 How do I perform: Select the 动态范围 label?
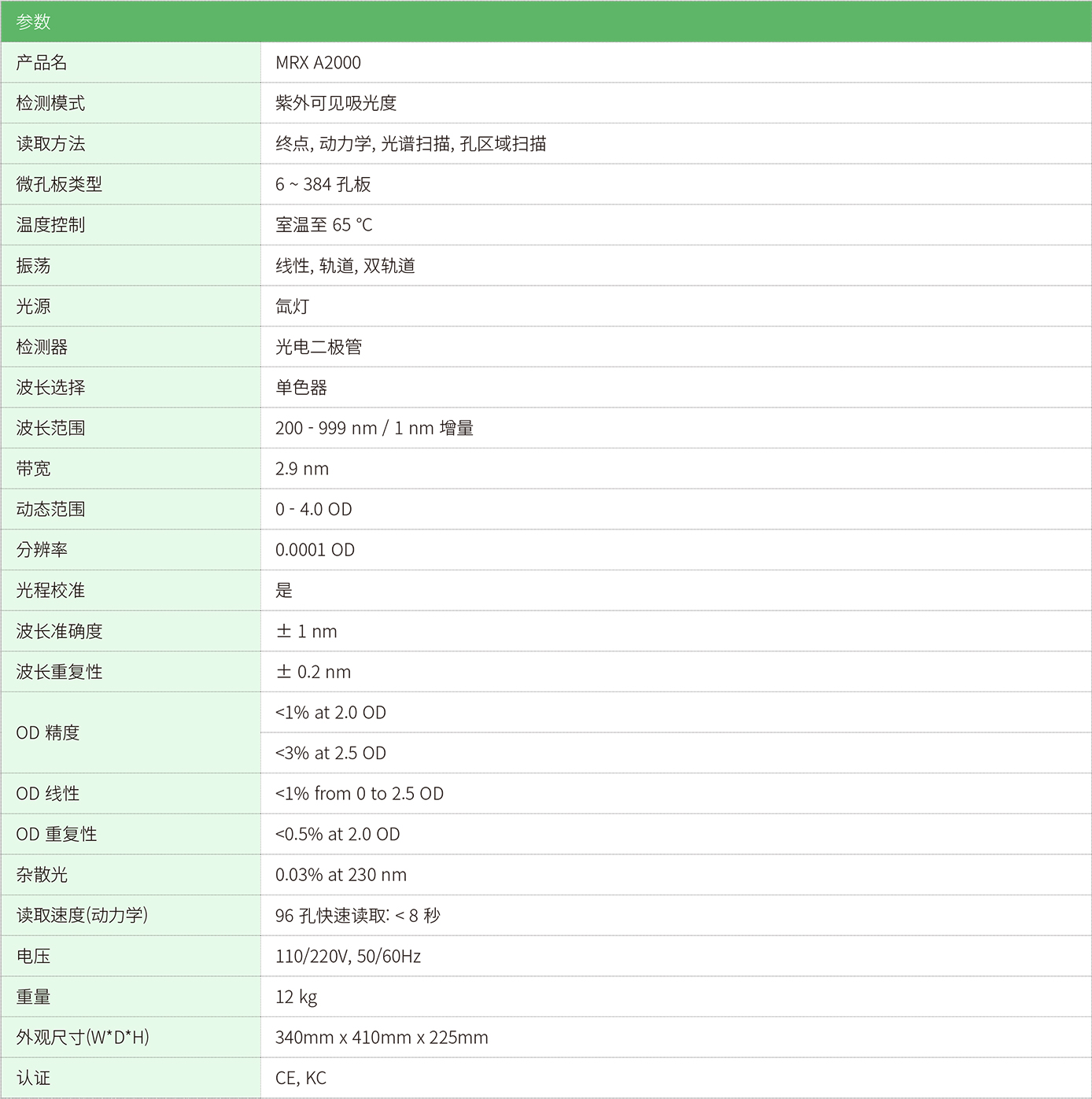(x=50, y=509)
